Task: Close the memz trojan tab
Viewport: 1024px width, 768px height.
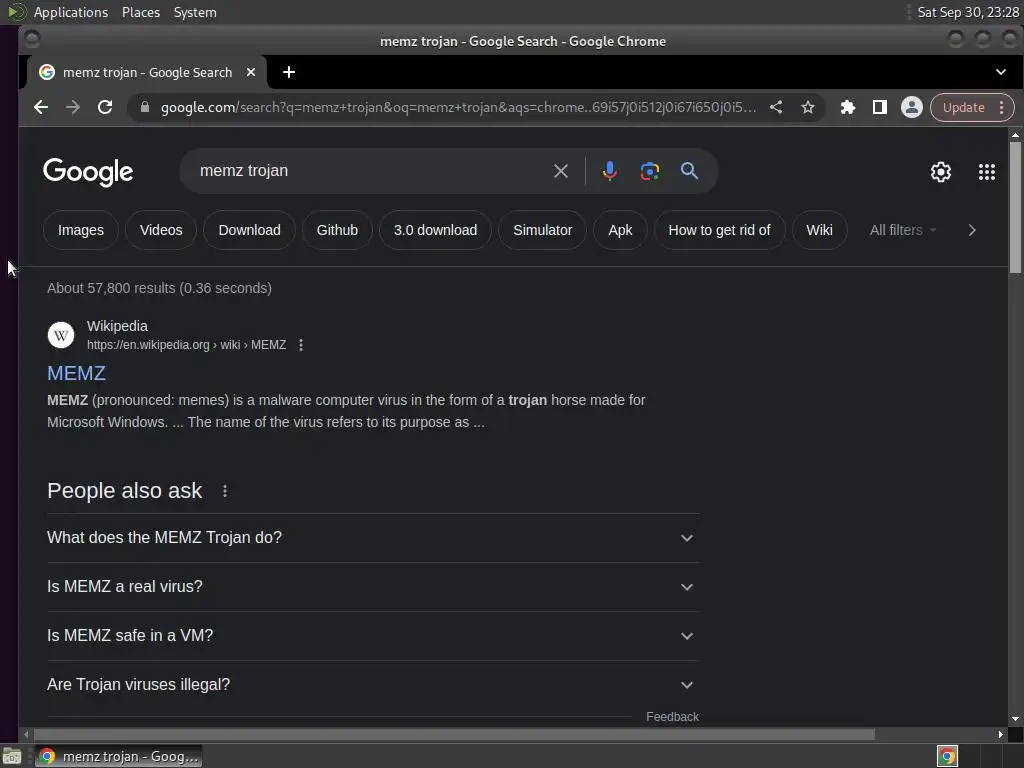Action: (x=251, y=72)
